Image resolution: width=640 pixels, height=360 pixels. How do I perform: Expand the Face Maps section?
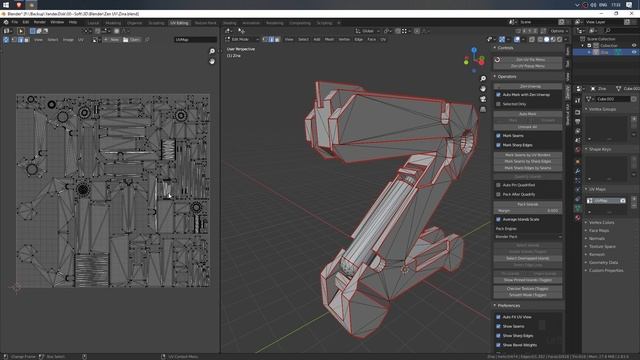pos(599,230)
